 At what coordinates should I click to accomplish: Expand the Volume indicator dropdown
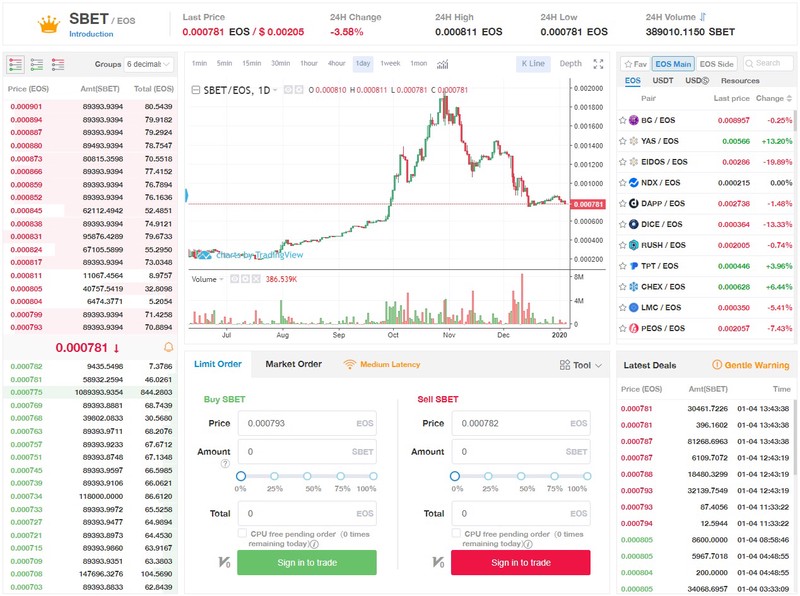coord(221,279)
